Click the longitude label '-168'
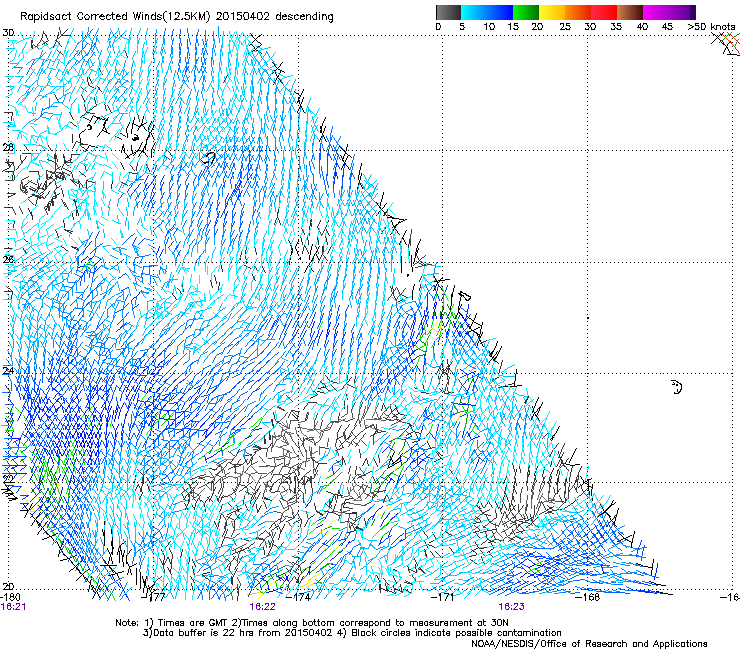 click(588, 597)
